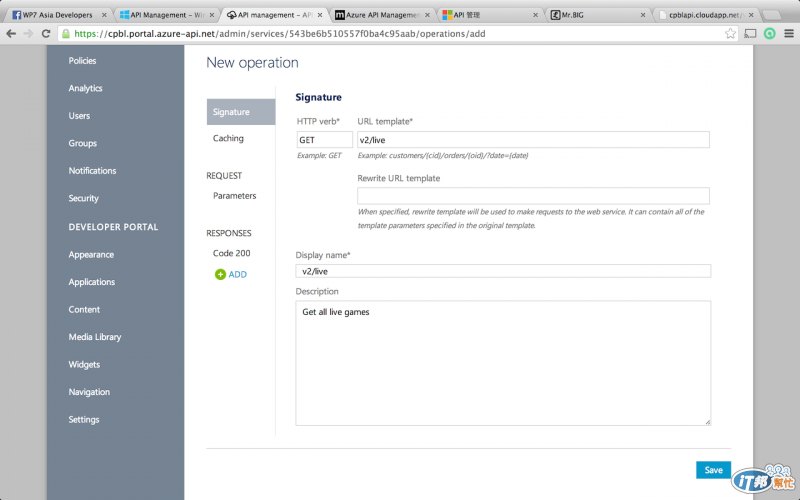Open Applications in the sidebar

tap(92, 282)
